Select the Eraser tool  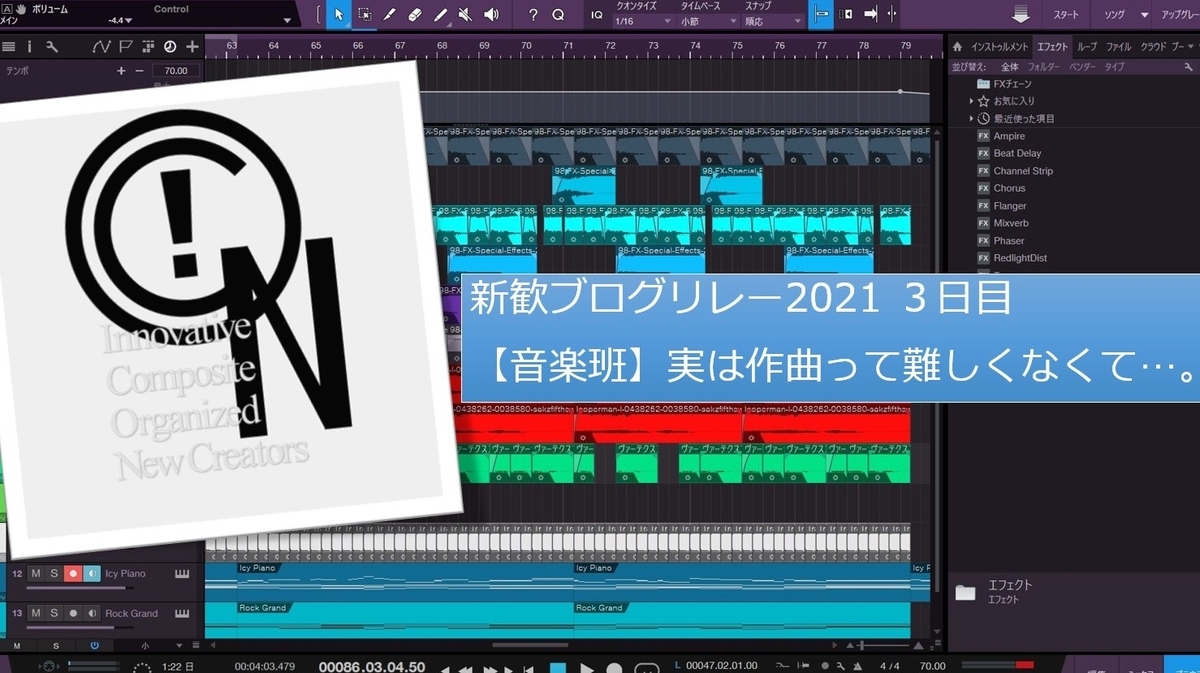415,15
